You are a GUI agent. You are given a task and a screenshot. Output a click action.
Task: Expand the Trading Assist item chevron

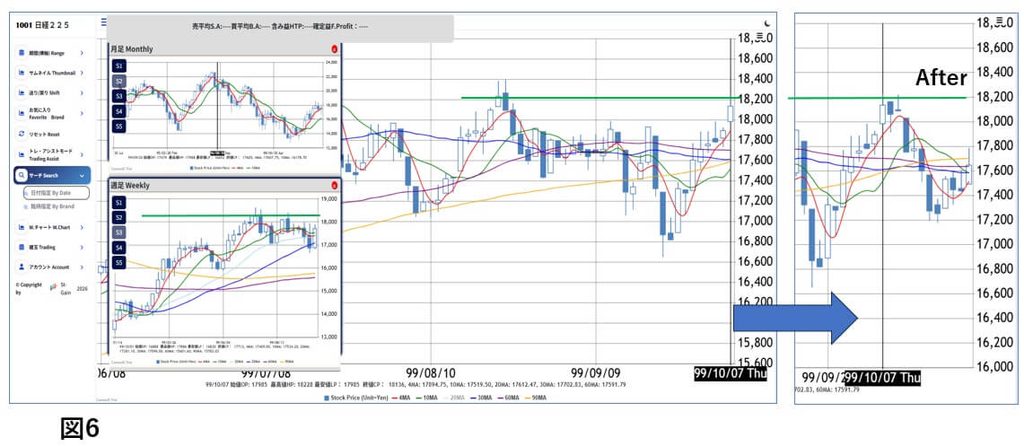pos(82,155)
